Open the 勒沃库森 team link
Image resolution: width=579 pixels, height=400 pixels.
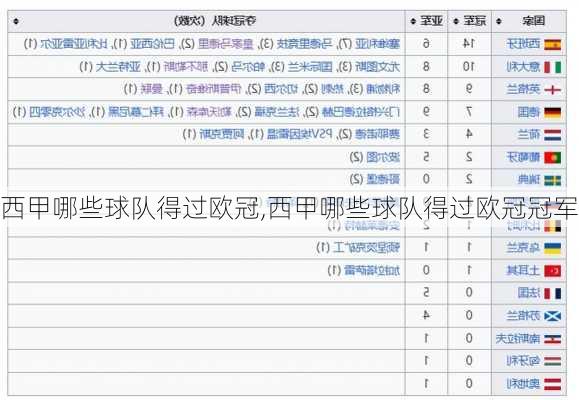pos(209,112)
